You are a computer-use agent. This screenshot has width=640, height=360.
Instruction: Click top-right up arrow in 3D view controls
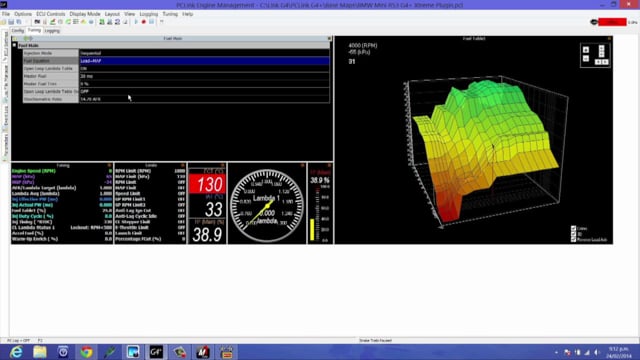(601, 48)
